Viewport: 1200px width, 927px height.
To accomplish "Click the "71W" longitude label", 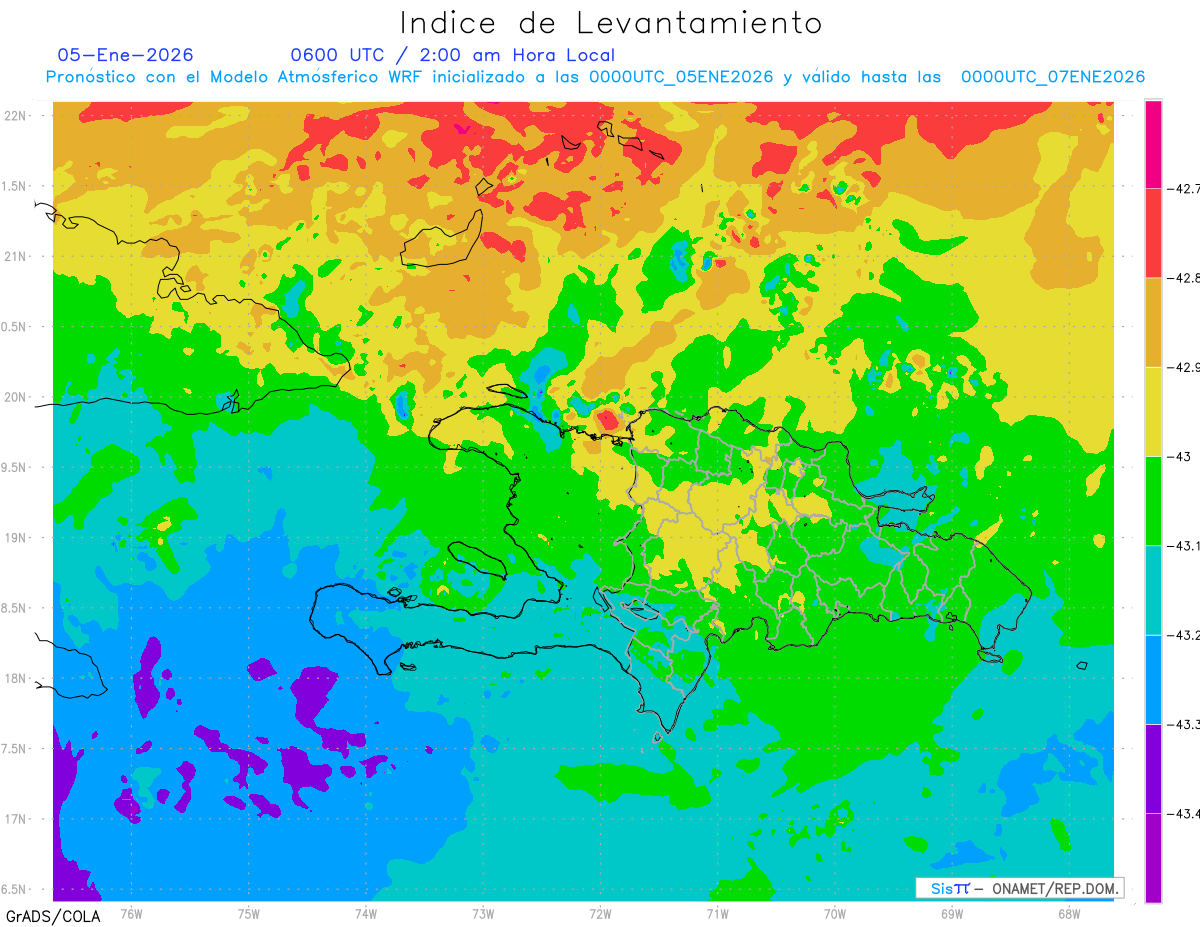I will click(x=717, y=913).
